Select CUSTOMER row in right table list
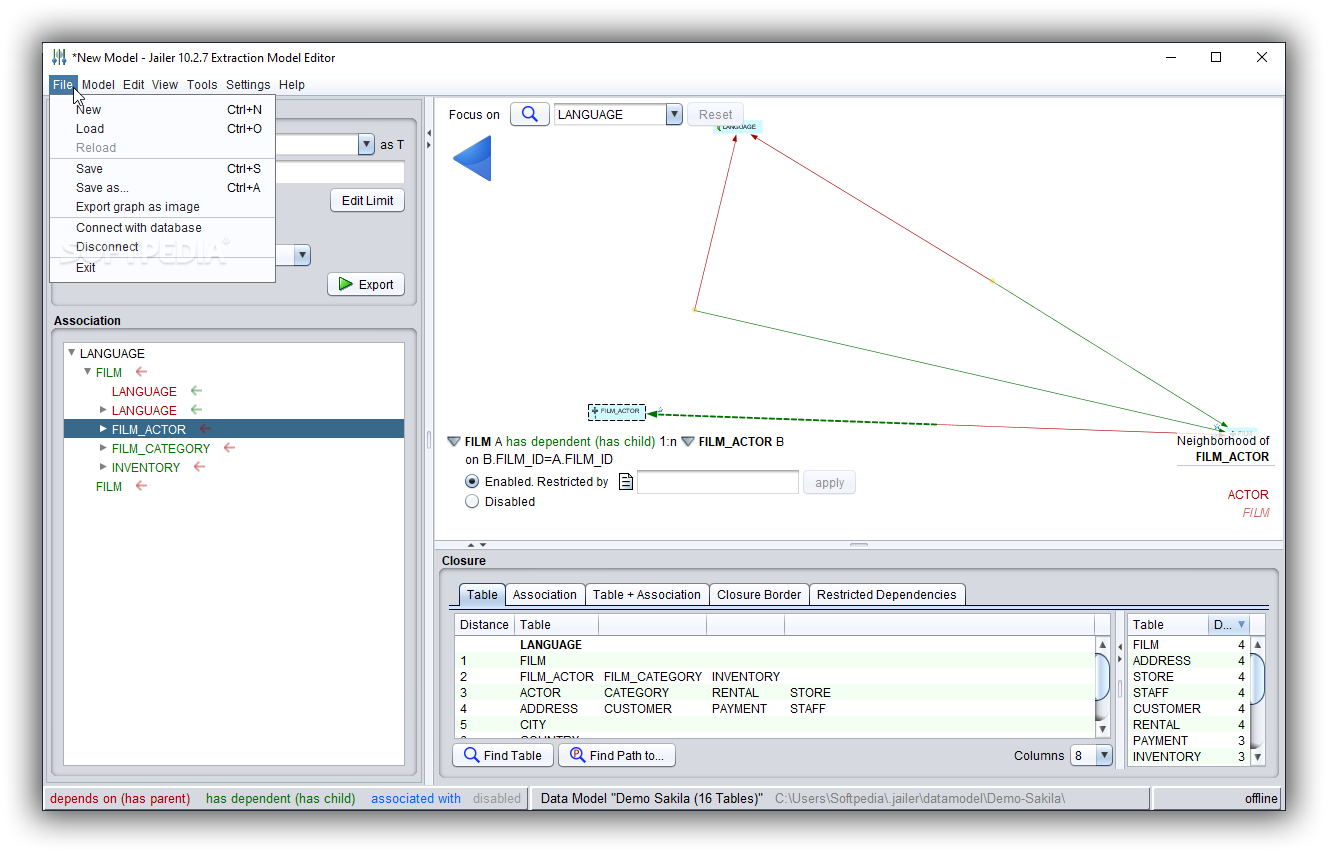The height and width of the screenshot is (853, 1328). coord(1188,708)
